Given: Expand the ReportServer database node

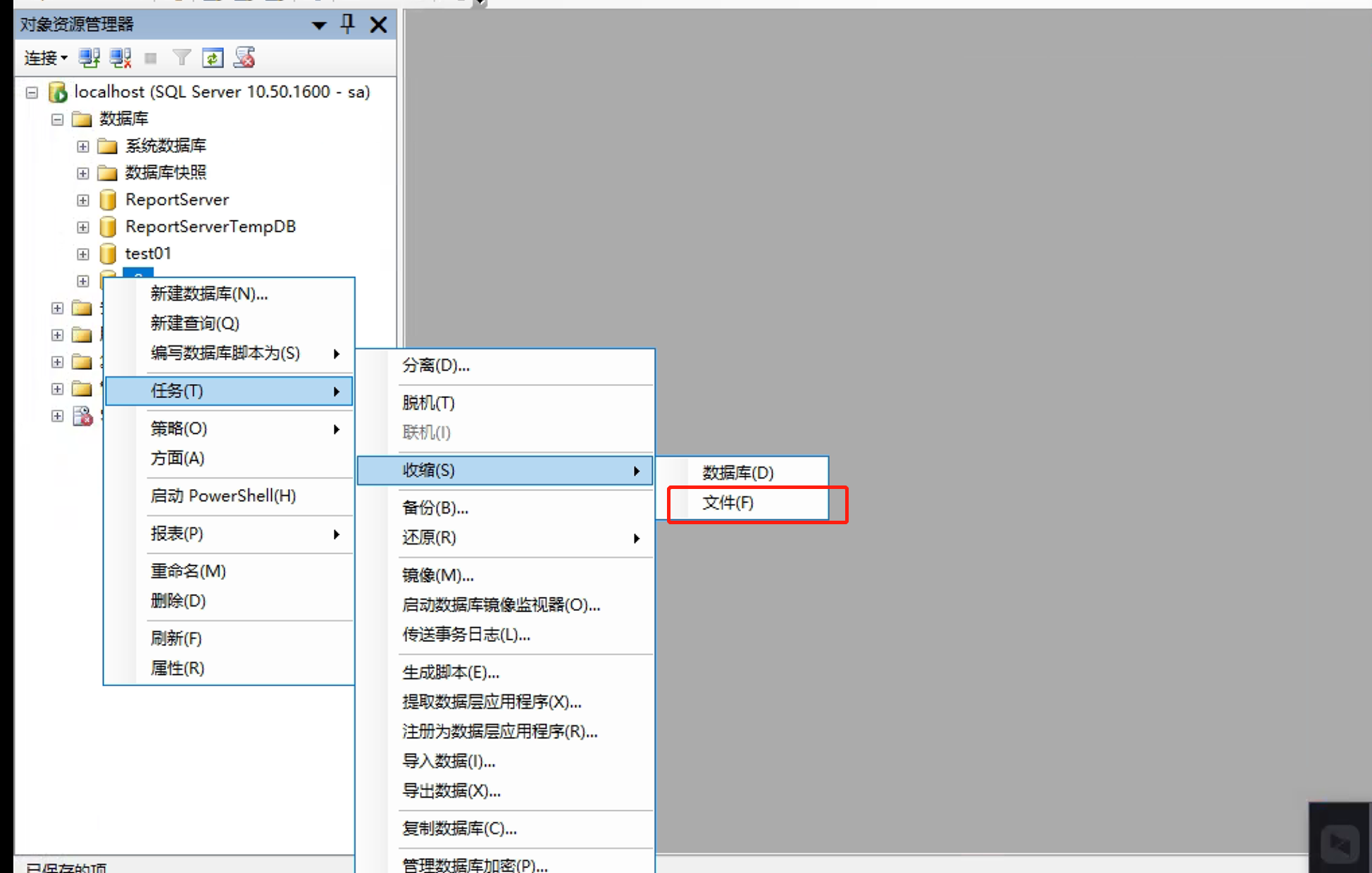Looking at the screenshot, I should tap(83, 200).
